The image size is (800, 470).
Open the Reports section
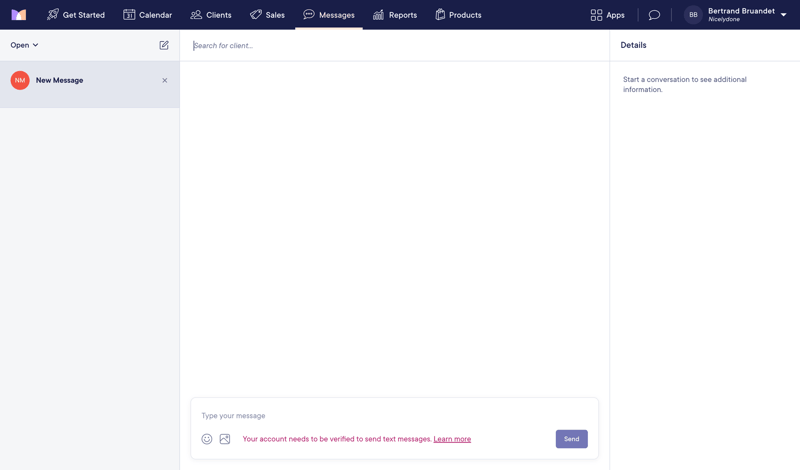pyautogui.click(x=395, y=15)
